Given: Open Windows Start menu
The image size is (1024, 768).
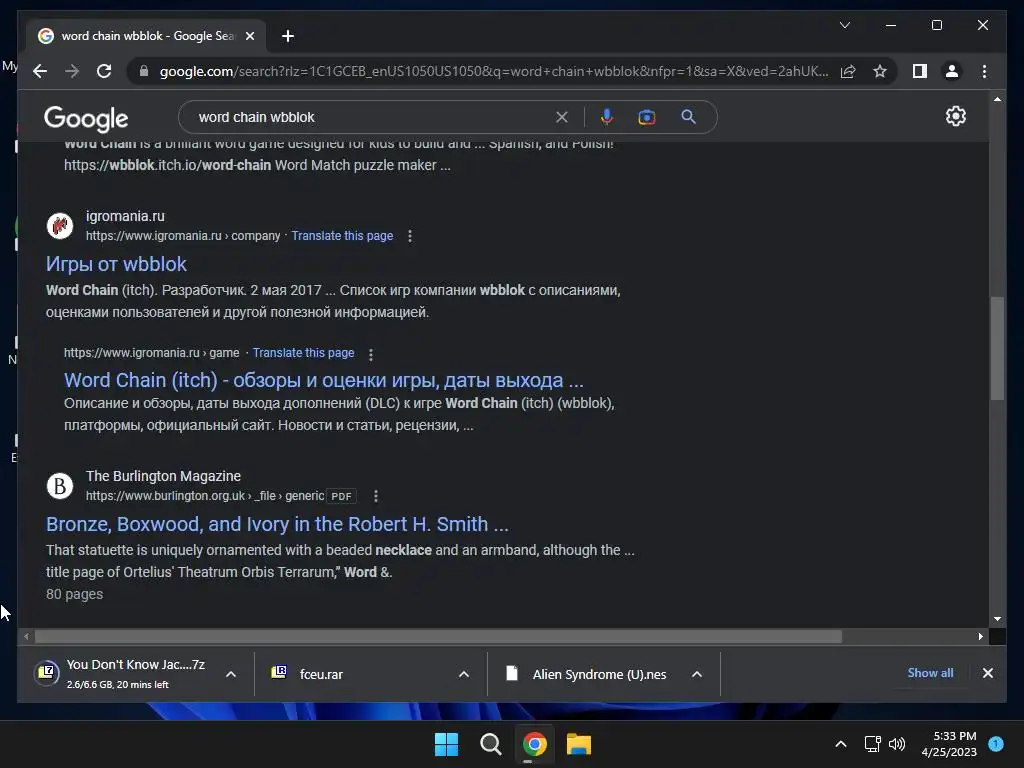Looking at the screenshot, I should coord(447,744).
